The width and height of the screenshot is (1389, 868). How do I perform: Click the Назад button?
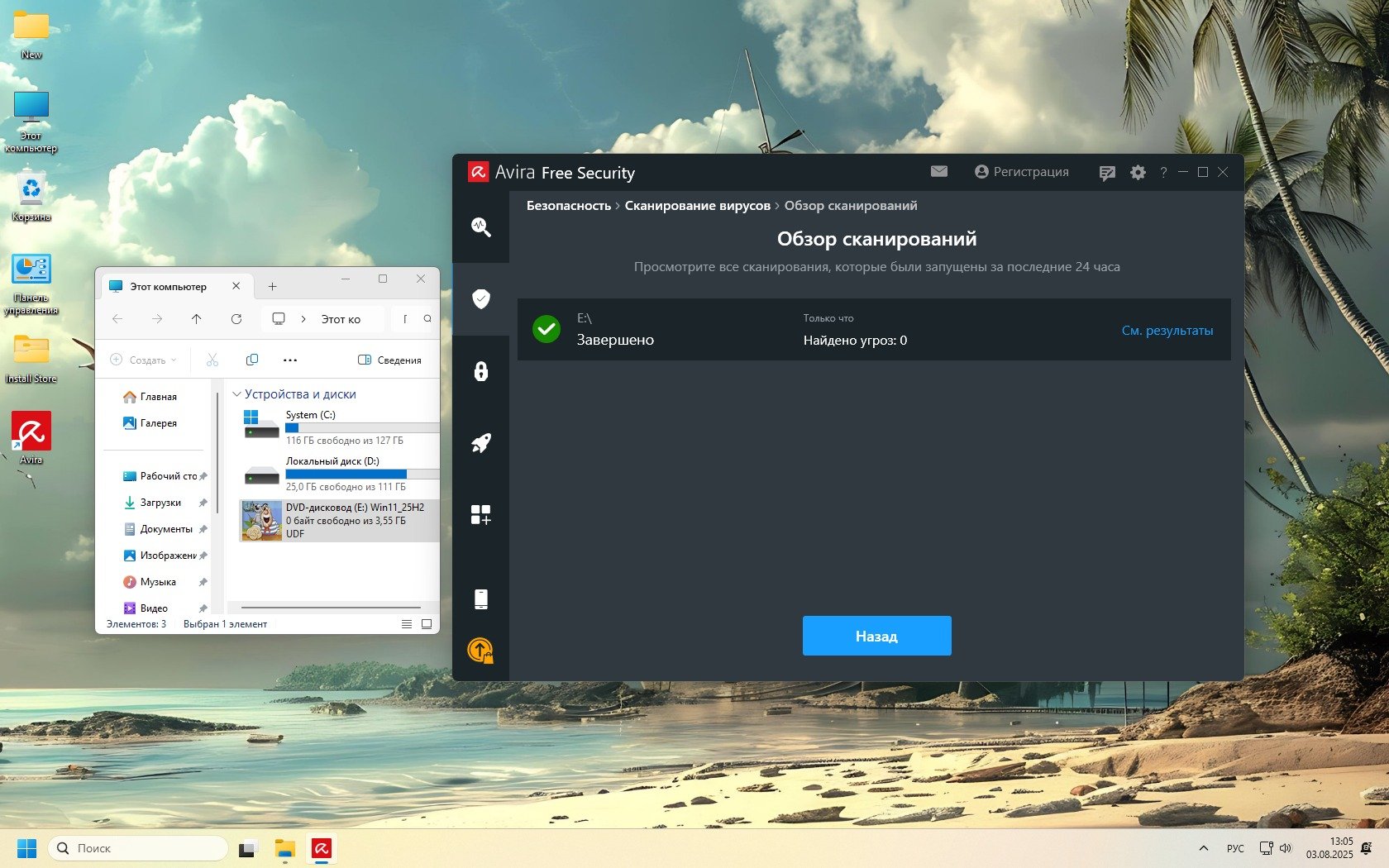876,636
